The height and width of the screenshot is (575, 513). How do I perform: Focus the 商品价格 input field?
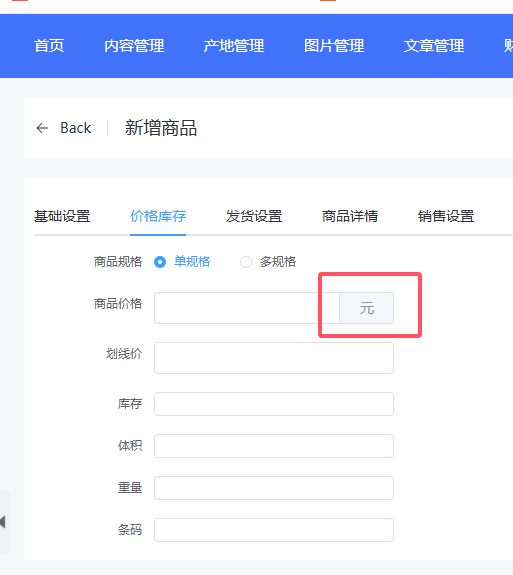pyautogui.click(x=247, y=308)
